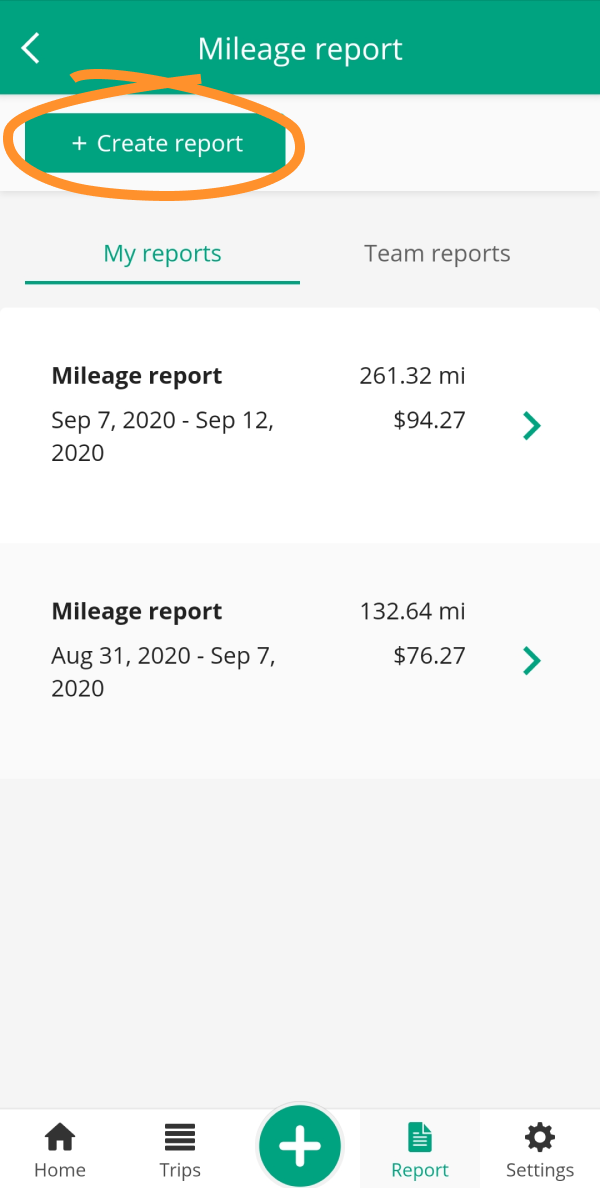Open details arrow on the 261.32 mi report

531,425
